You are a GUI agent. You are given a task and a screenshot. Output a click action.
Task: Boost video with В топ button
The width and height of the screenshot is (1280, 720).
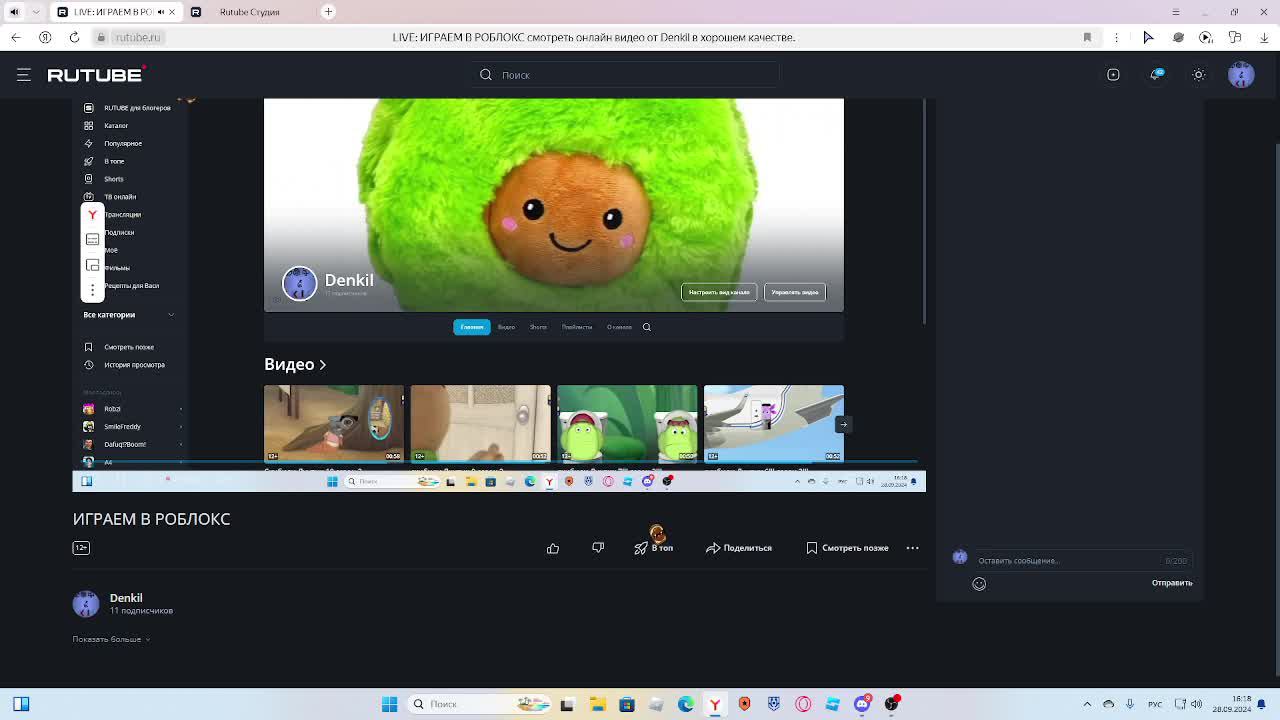(x=654, y=548)
